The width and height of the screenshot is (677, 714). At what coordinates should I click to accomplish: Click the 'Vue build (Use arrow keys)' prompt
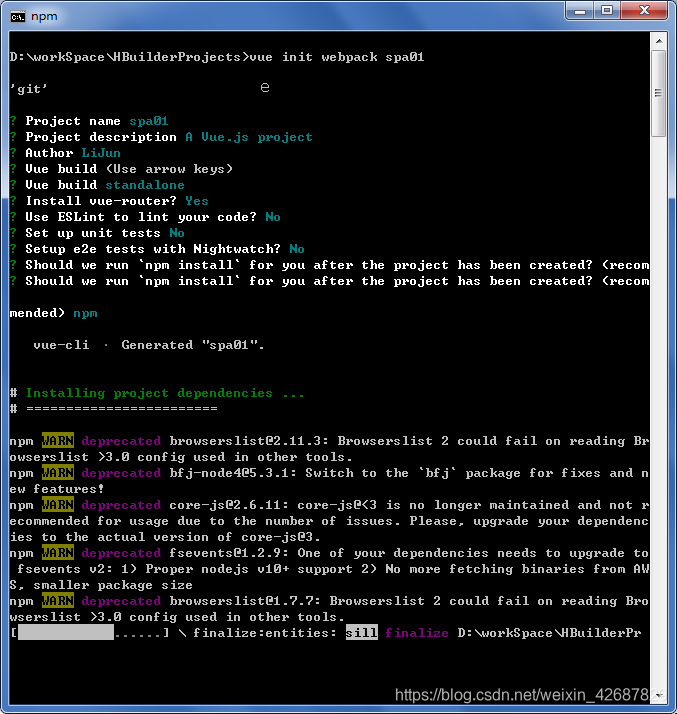point(129,169)
